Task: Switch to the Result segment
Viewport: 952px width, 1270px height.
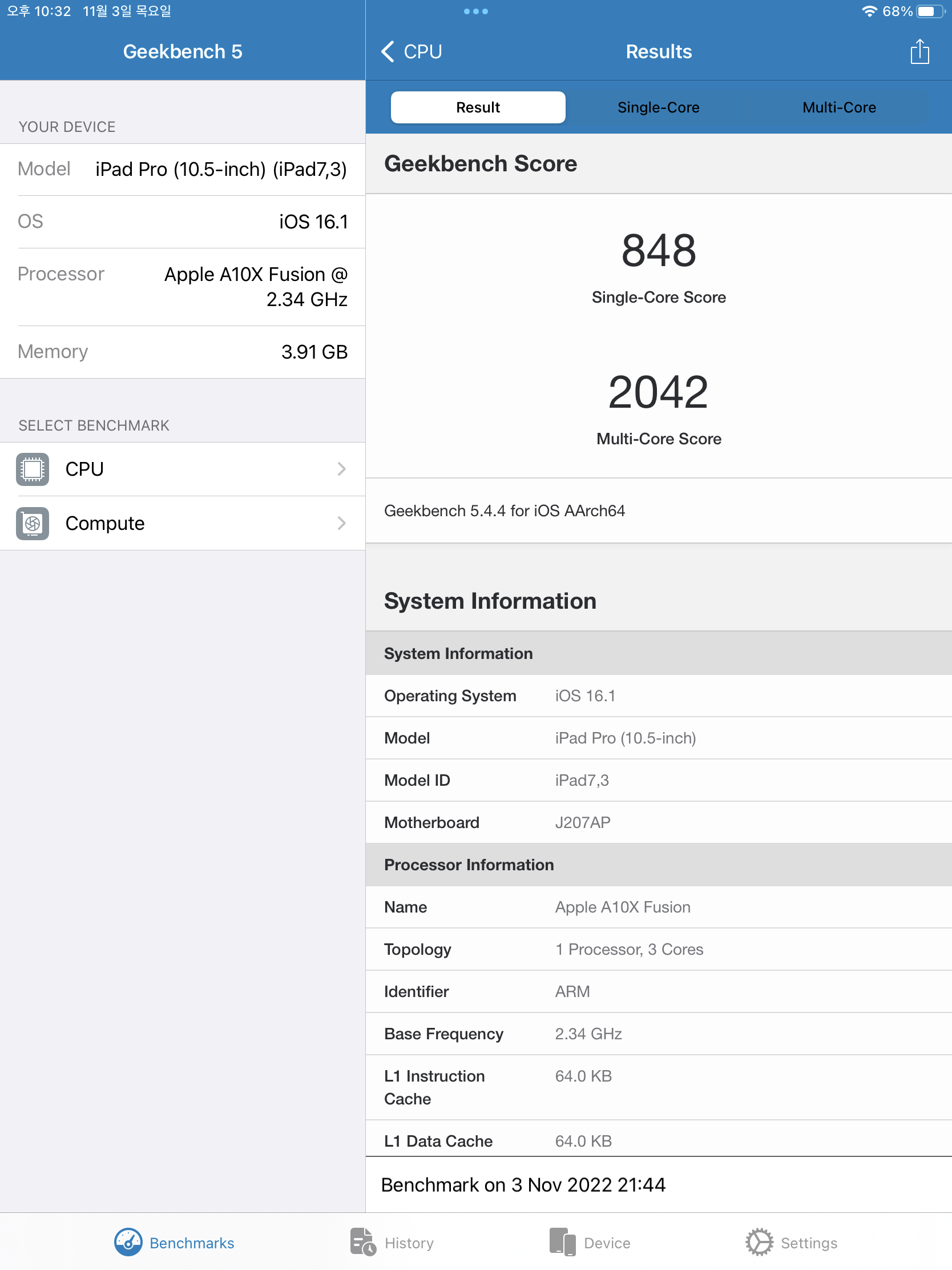Action: point(478,107)
